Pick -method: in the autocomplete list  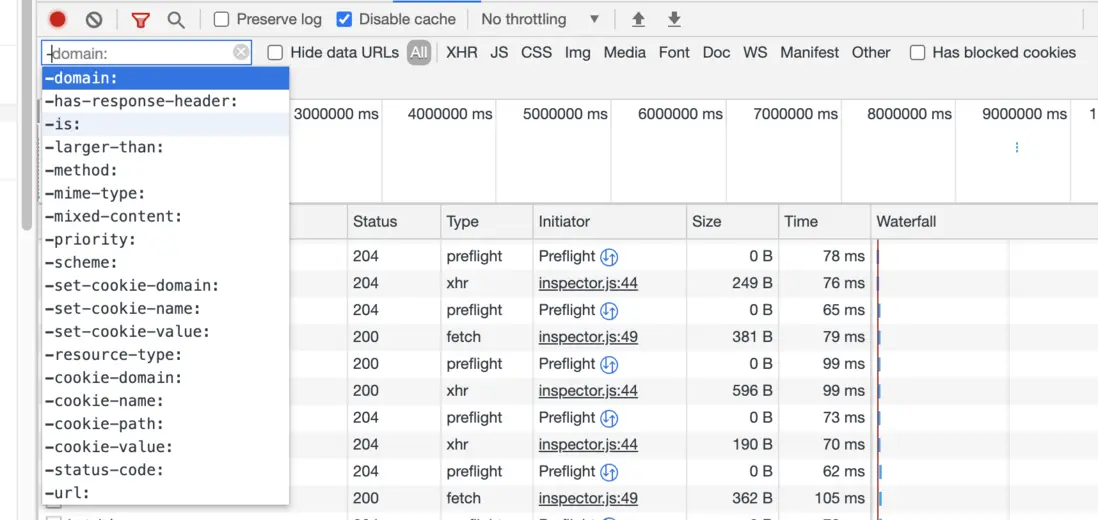[x=81, y=170]
